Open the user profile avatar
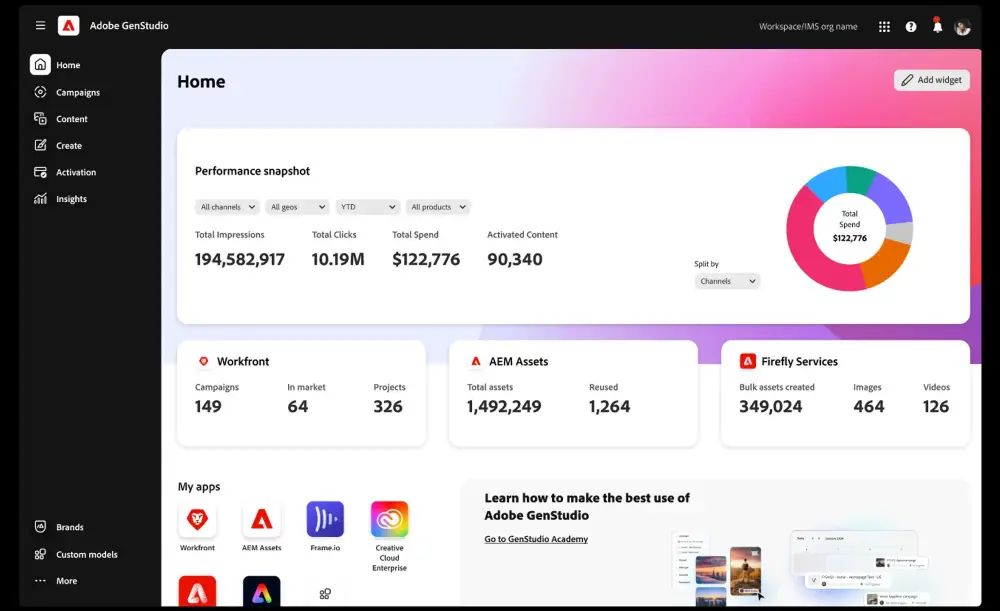1000x611 pixels. [x=962, y=27]
